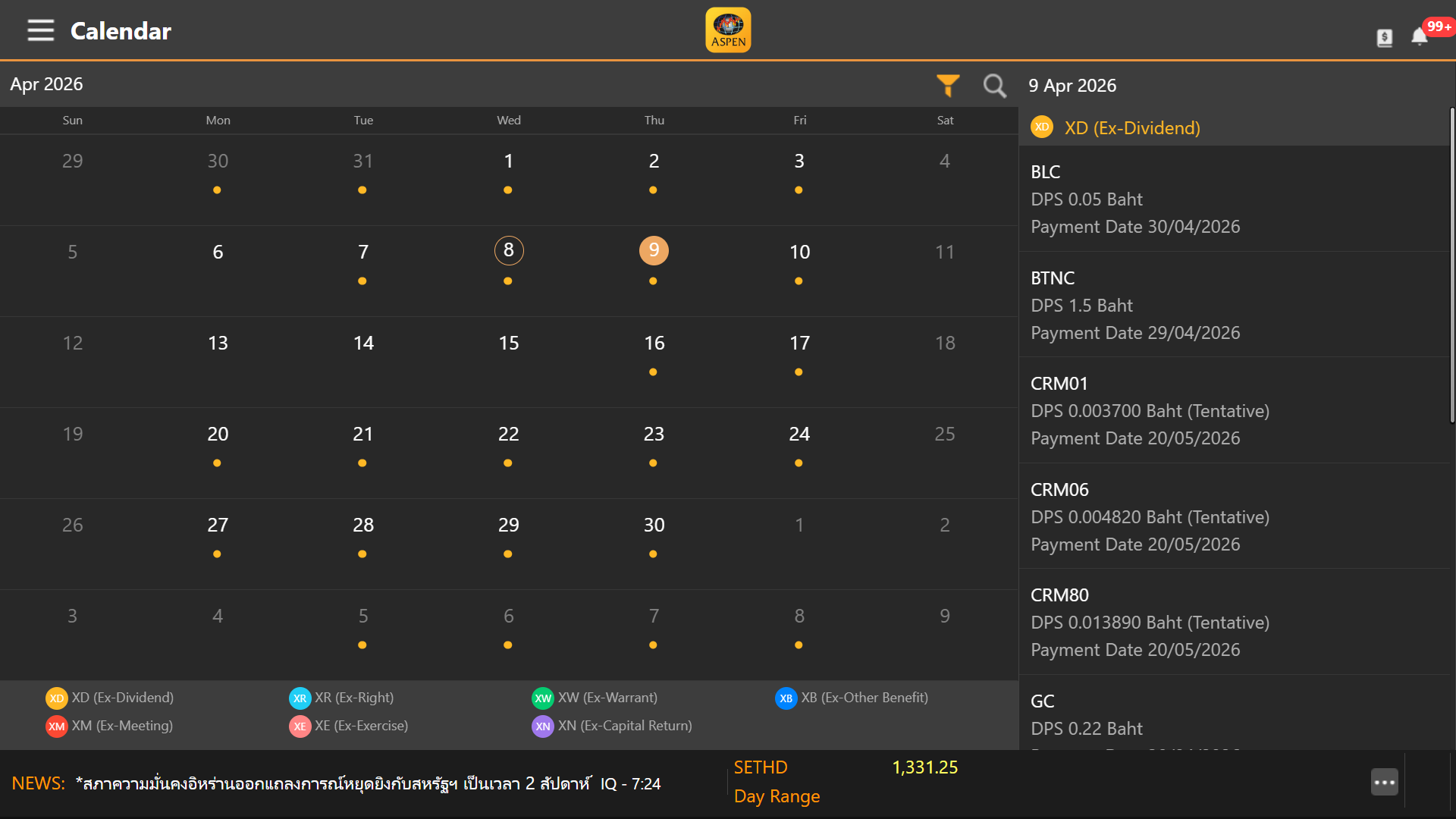Select the XB (Ex-Other Benefit) legend
Image resolution: width=1456 pixels, height=819 pixels.
click(x=851, y=698)
